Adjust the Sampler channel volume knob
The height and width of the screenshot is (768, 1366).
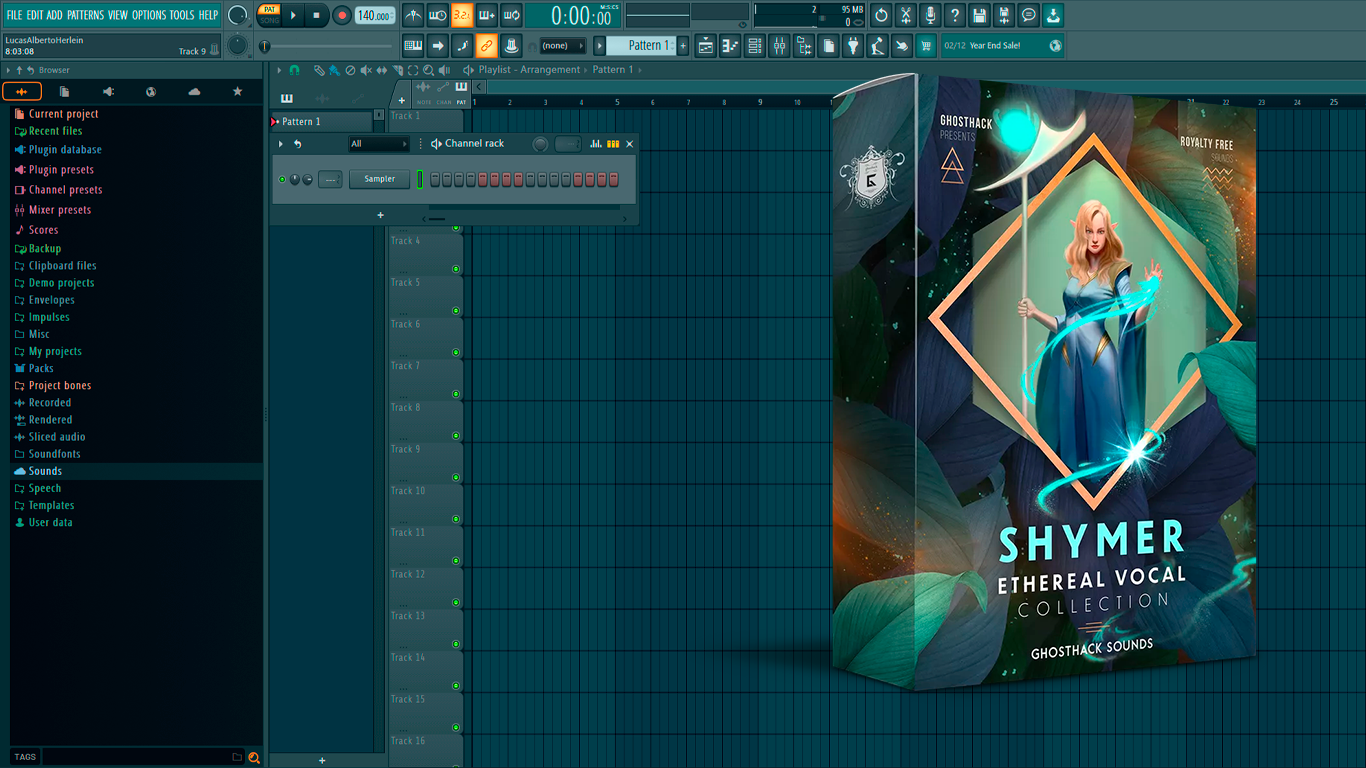307,179
